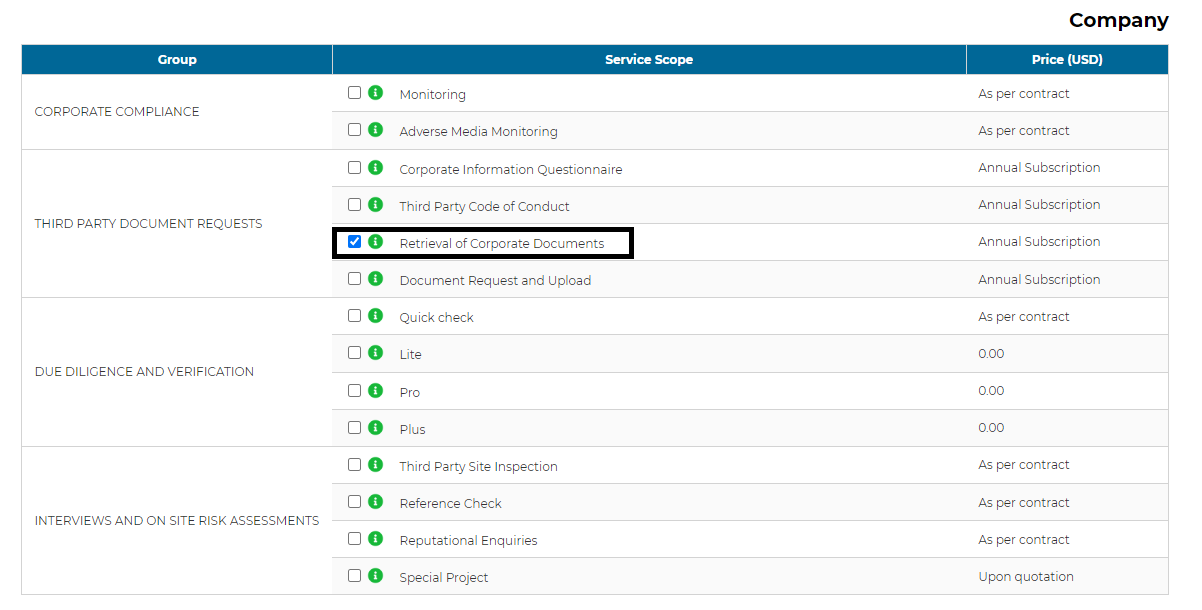The image size is (1202, 610).
Task: Click info icon beside Special Project
Action: [x=376, y=576]
